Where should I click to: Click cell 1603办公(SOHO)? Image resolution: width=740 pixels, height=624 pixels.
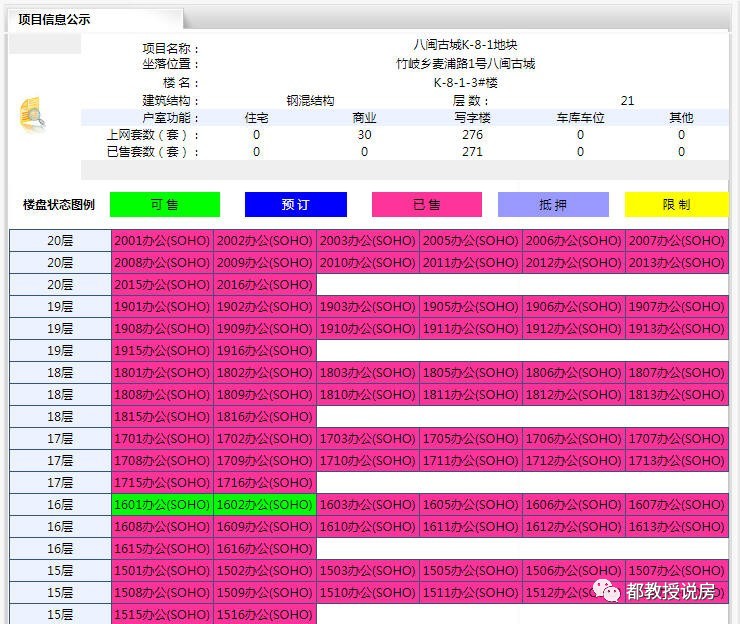[368, 505]
